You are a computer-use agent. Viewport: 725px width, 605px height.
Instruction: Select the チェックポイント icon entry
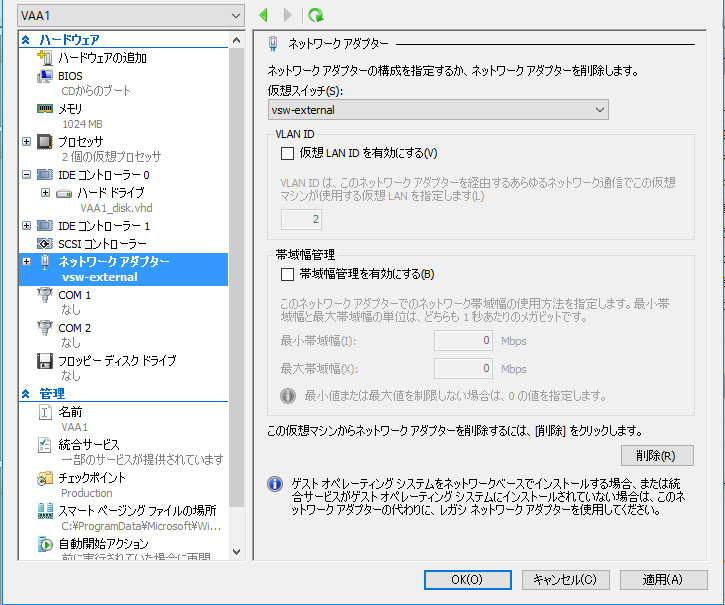44,478
